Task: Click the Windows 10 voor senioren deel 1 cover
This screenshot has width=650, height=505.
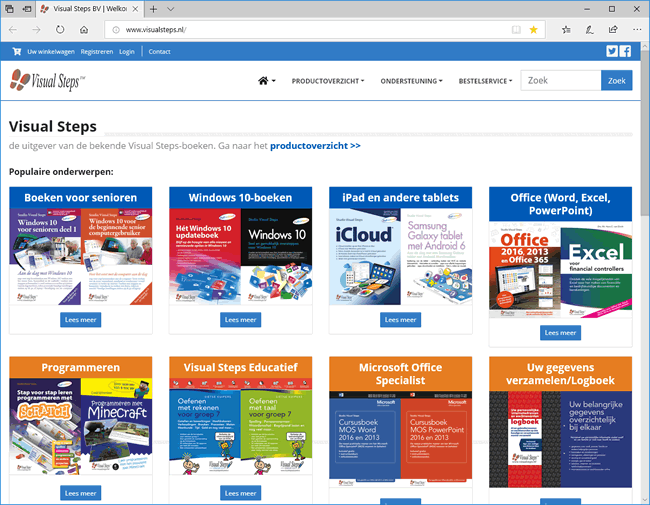Action: click(x=45, y=257)
